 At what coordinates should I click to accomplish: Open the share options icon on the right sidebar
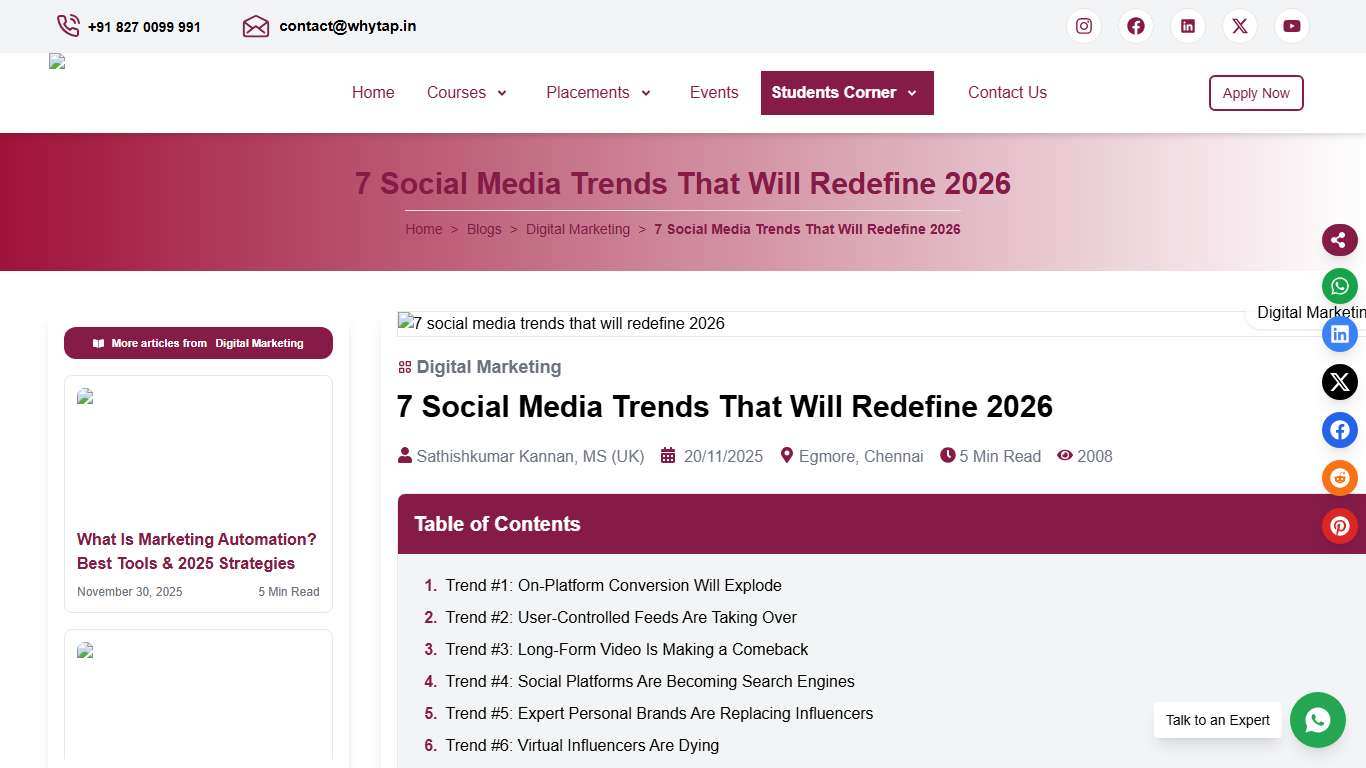click(1339, 240)
